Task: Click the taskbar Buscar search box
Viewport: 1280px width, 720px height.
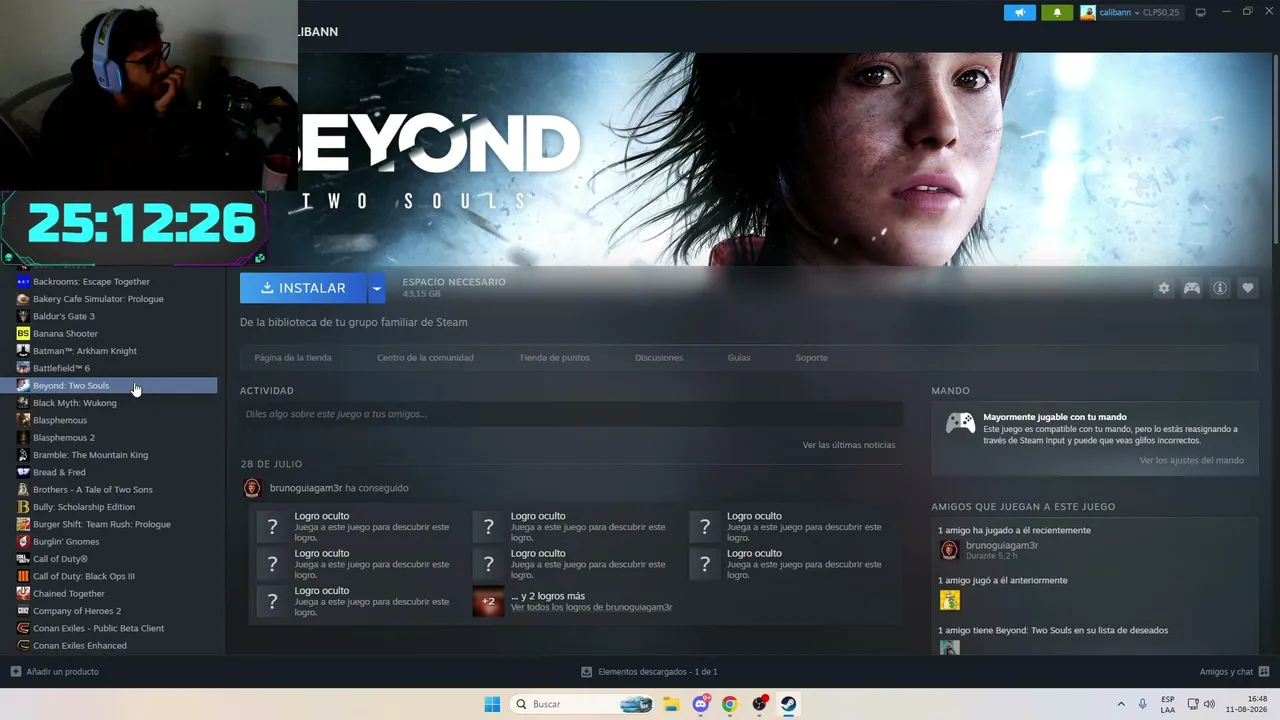Action: click(x=583, y=704)
